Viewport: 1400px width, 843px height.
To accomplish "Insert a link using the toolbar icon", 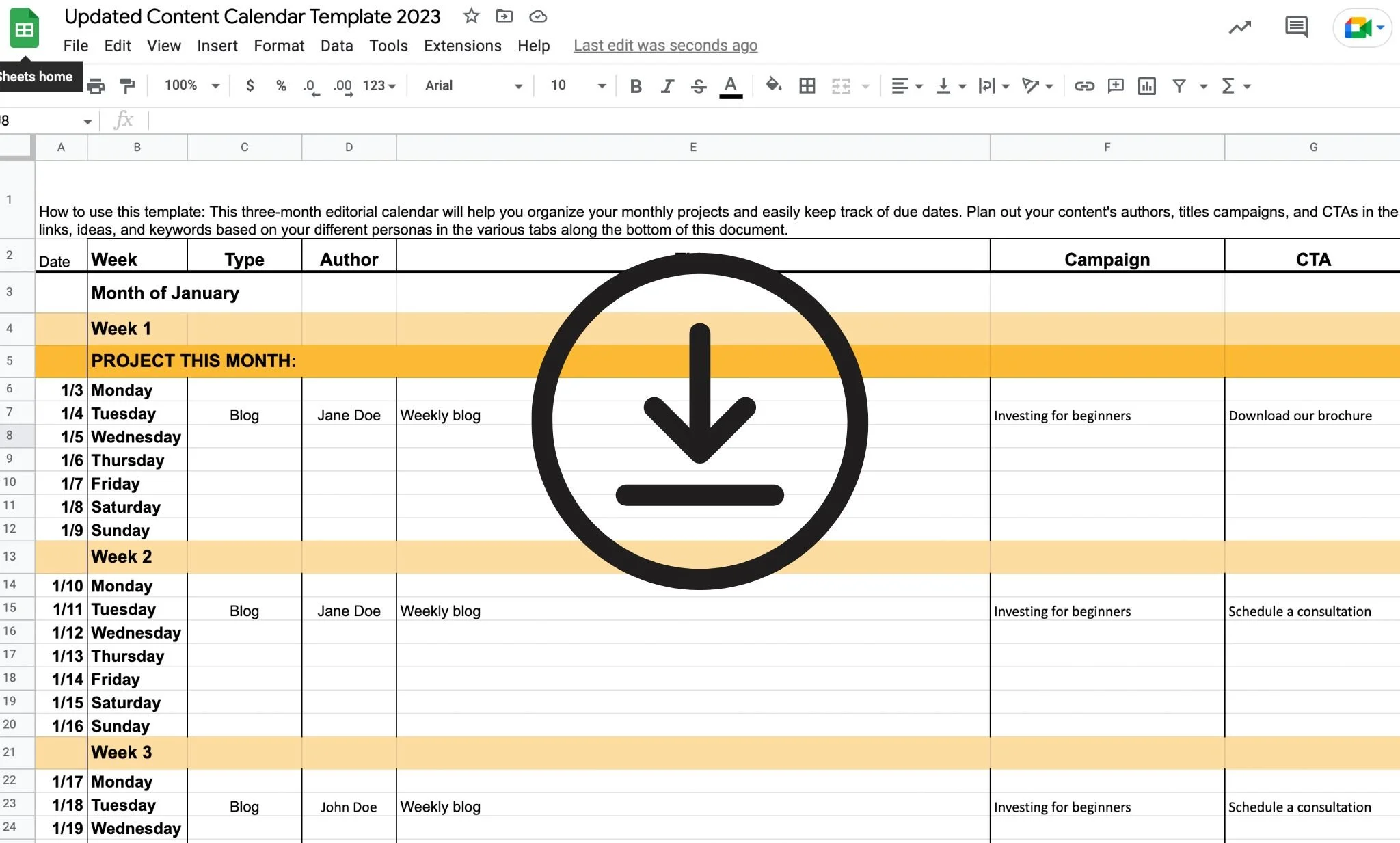I will [1084, 86].
